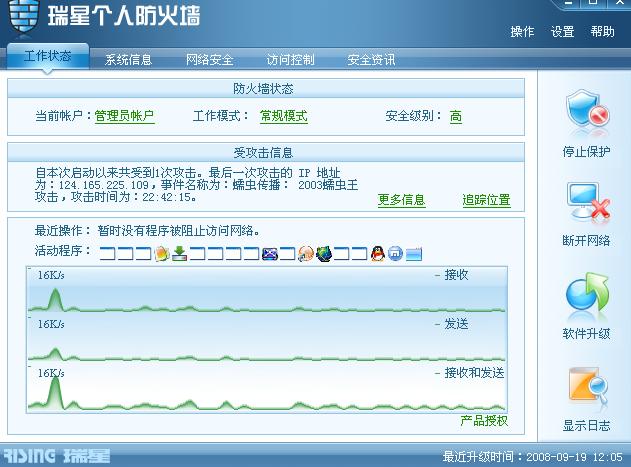This screenshot has width=631, height=467.
Task: Open the 网络安全 tab
Action: pyautogui.click(x=209, y=60)
